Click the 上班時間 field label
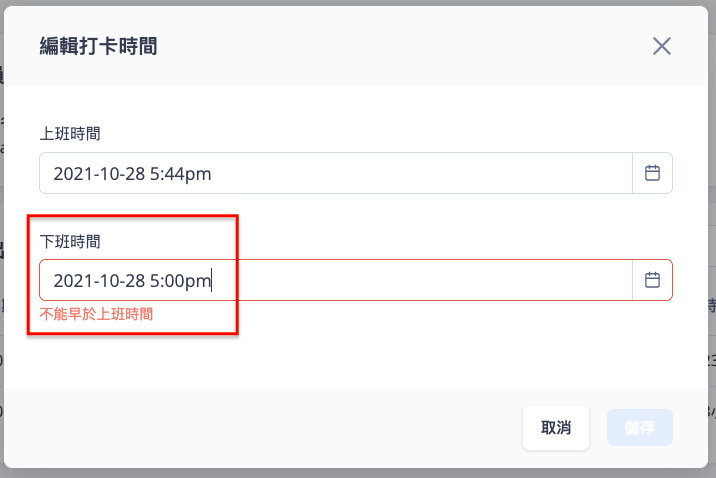716x478 pixels. point(70,134)
